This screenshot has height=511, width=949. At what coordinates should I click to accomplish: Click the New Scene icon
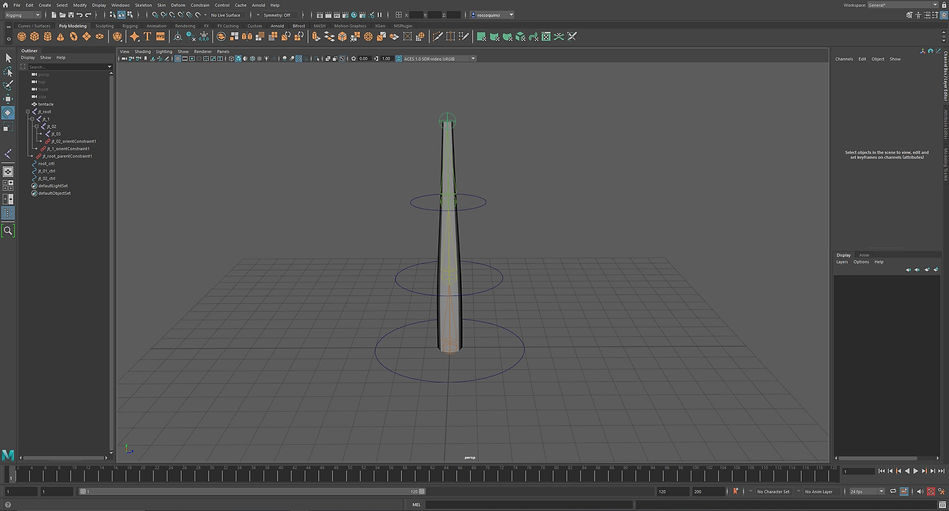tap(54, 15)
